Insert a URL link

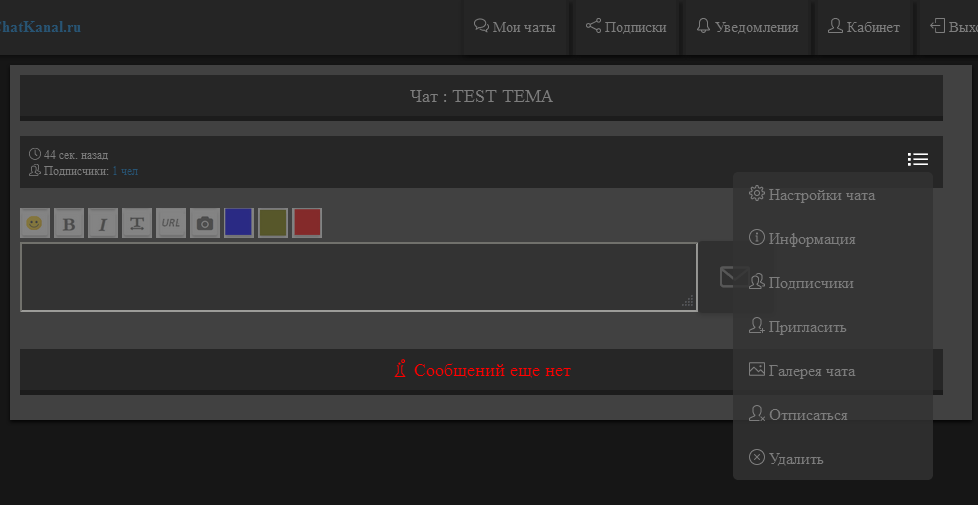coord(171,223)
